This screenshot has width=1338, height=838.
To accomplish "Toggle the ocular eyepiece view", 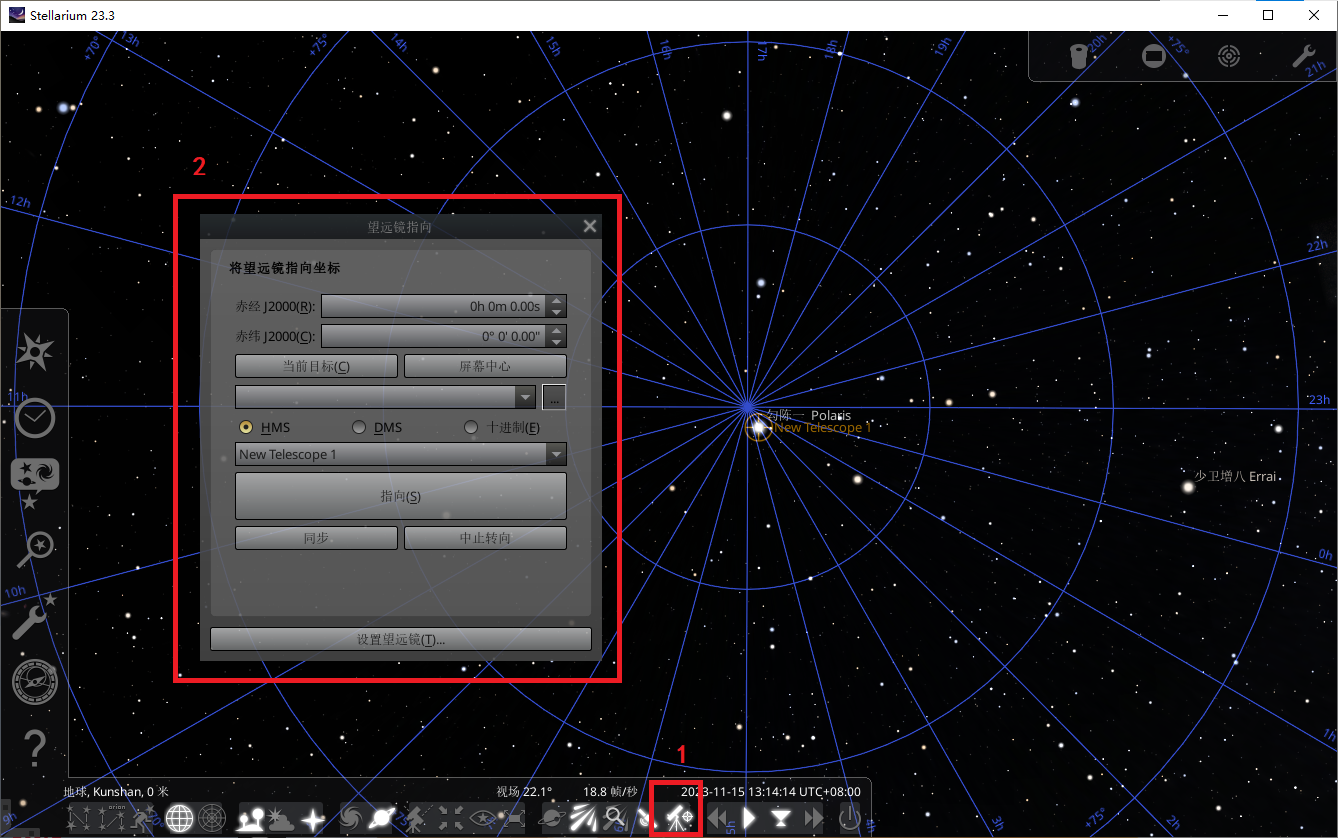I will tap(1079, 56).
